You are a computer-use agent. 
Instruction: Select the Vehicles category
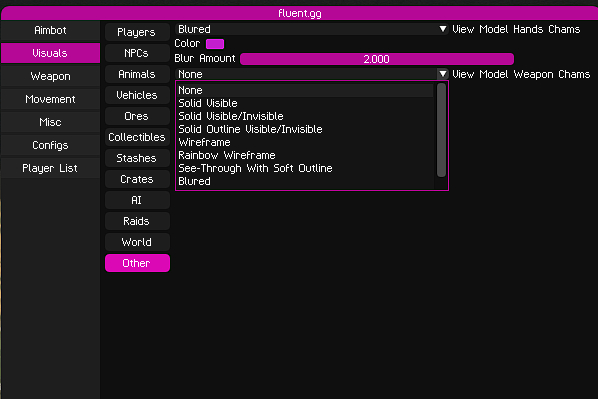click(137, 95)
